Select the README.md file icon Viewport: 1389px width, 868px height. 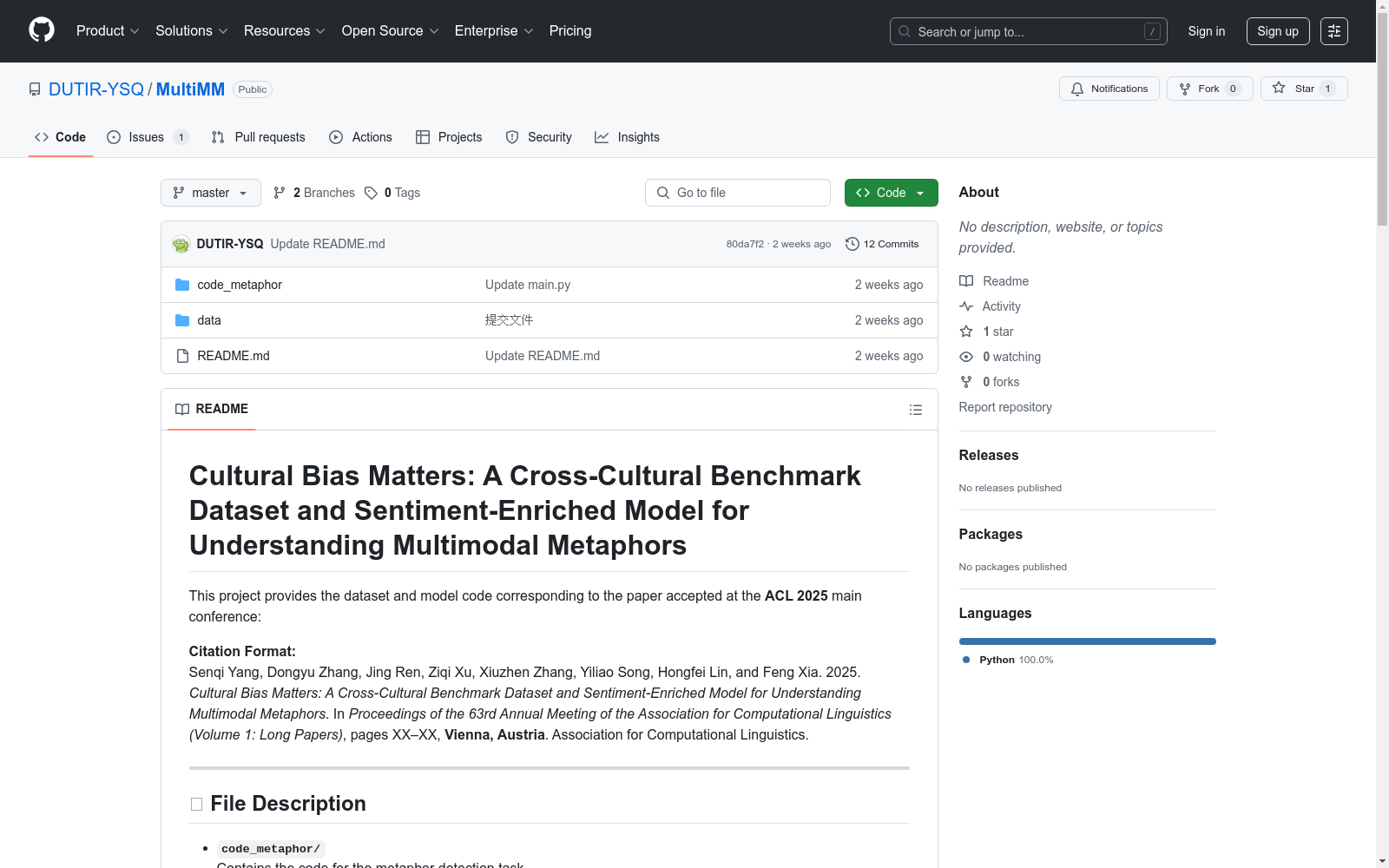point(182,356)
